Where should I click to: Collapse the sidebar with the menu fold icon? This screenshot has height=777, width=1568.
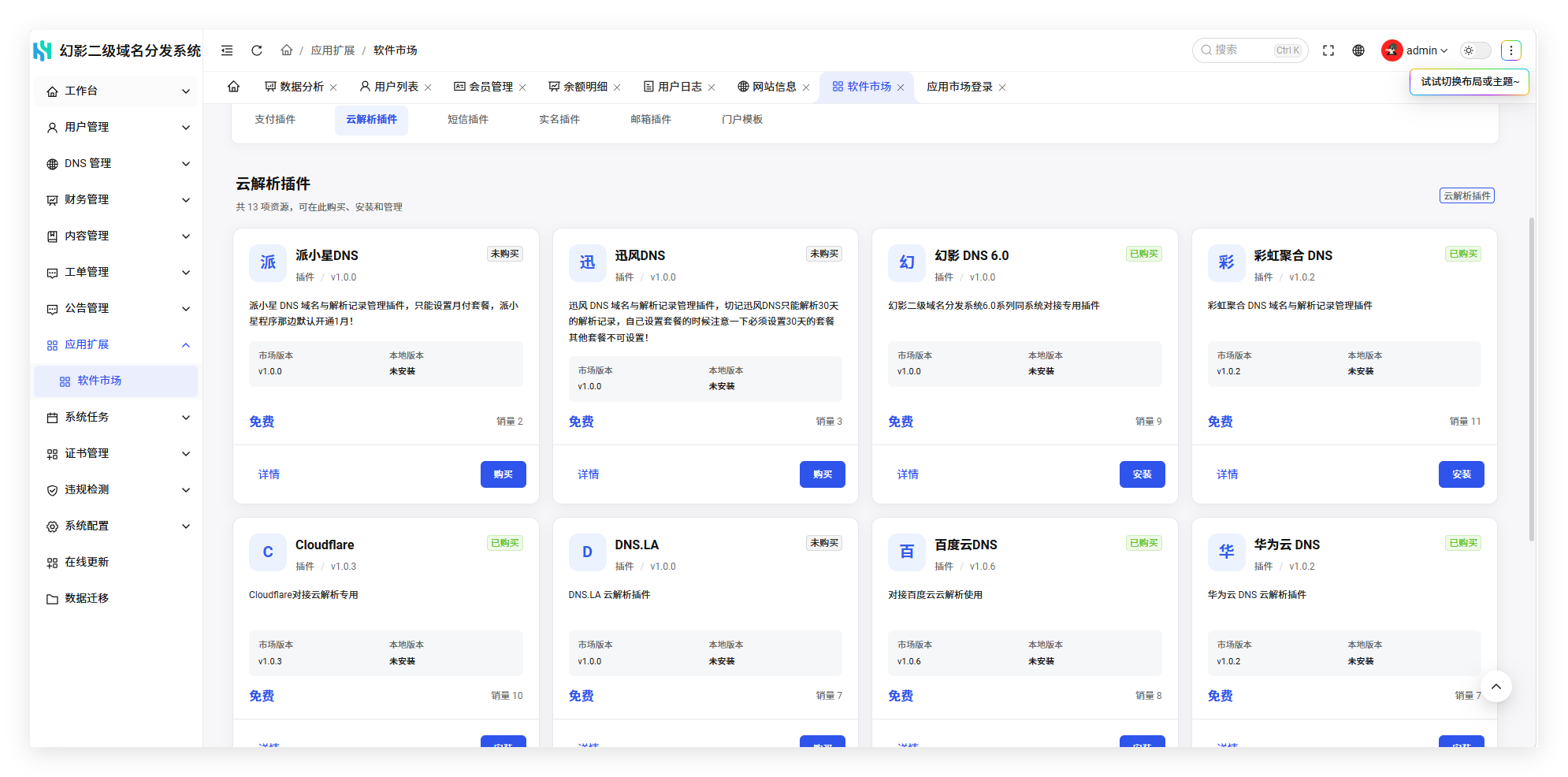click(227, 50)
